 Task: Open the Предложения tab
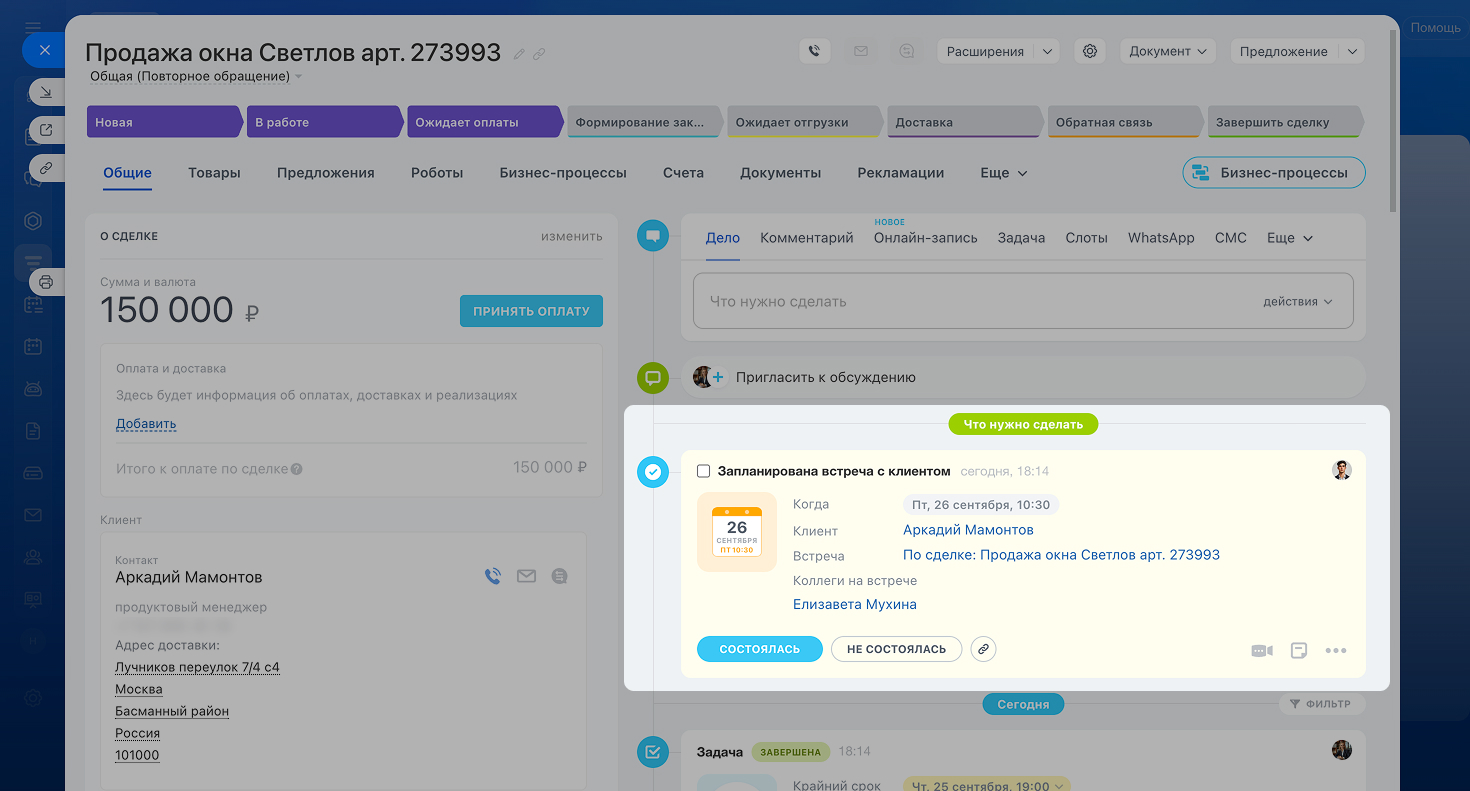326,173
